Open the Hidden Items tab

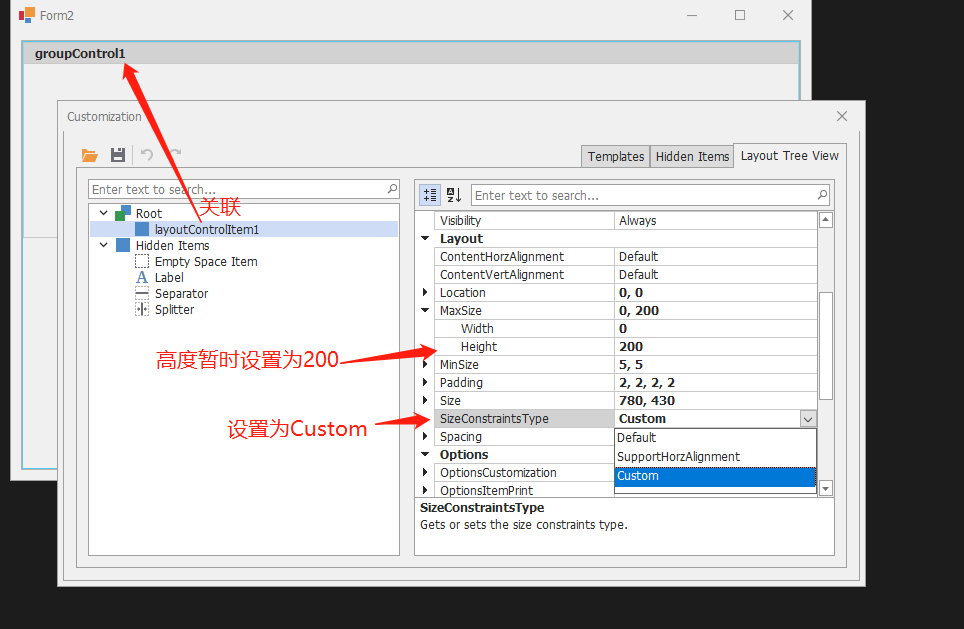click(x=691, y=156)
